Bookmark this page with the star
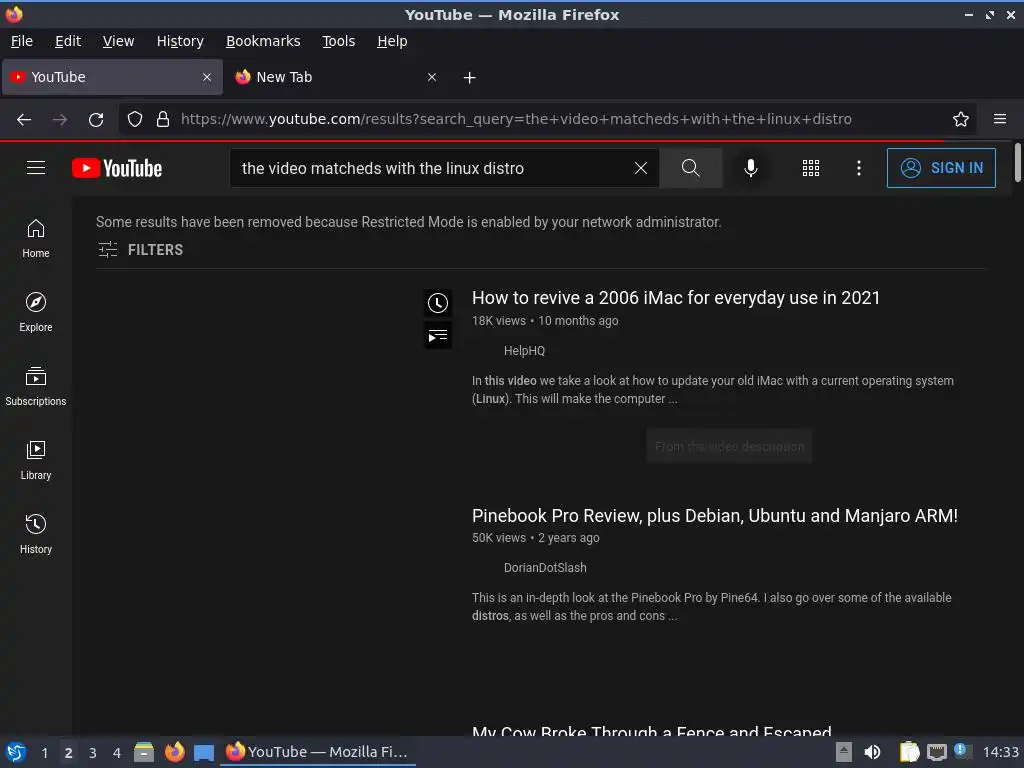The image size is (1024, 768). click(961, 120)
